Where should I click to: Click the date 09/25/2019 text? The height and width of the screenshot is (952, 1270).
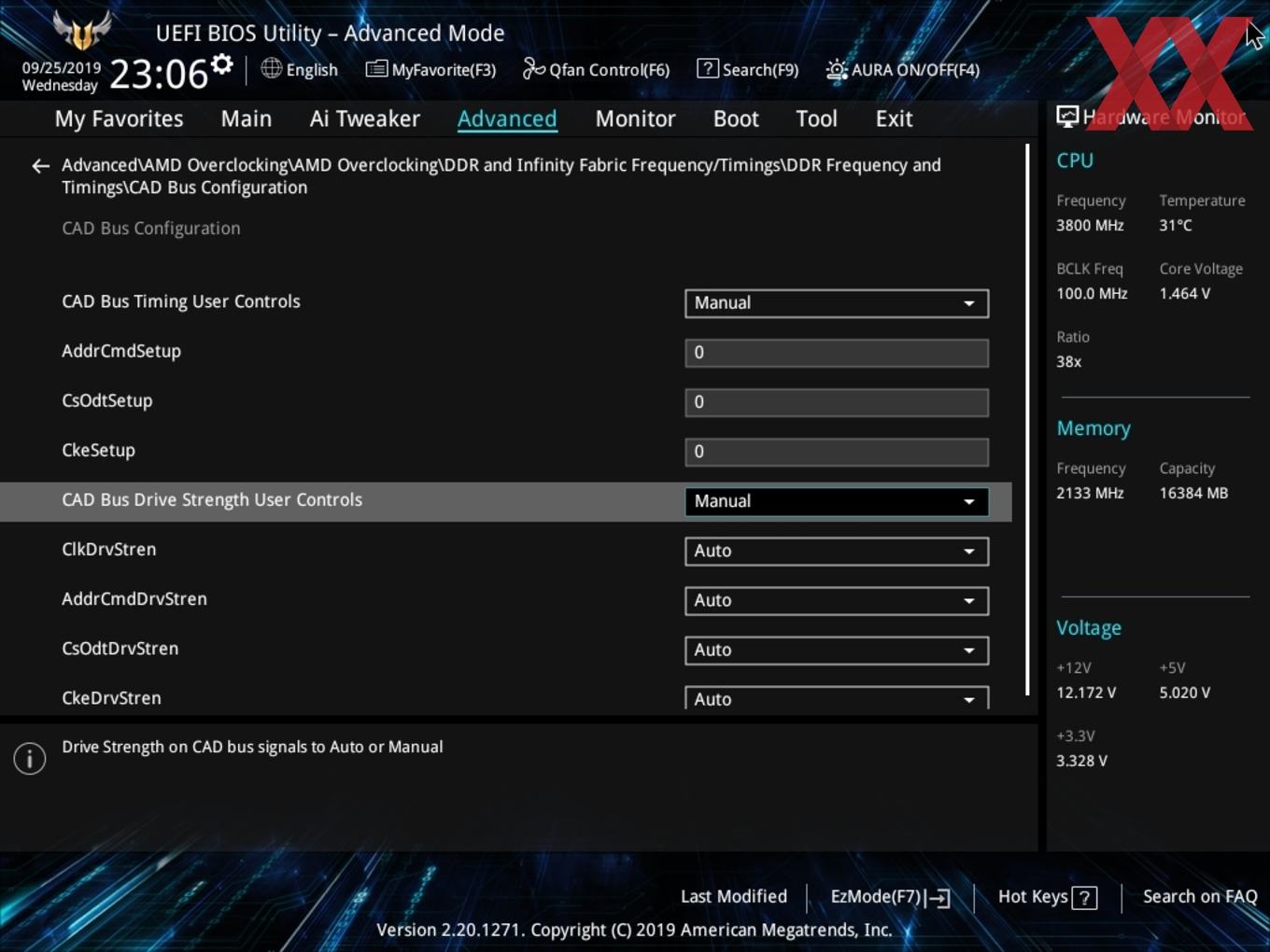(62, 68)
